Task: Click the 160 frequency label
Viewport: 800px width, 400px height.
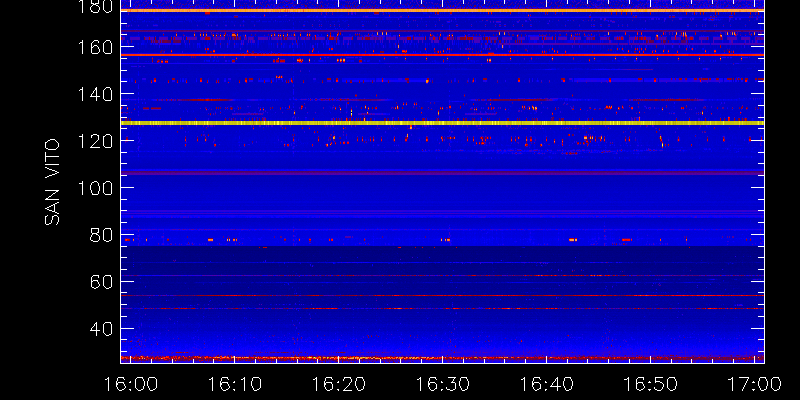Action: coord(94,47)
